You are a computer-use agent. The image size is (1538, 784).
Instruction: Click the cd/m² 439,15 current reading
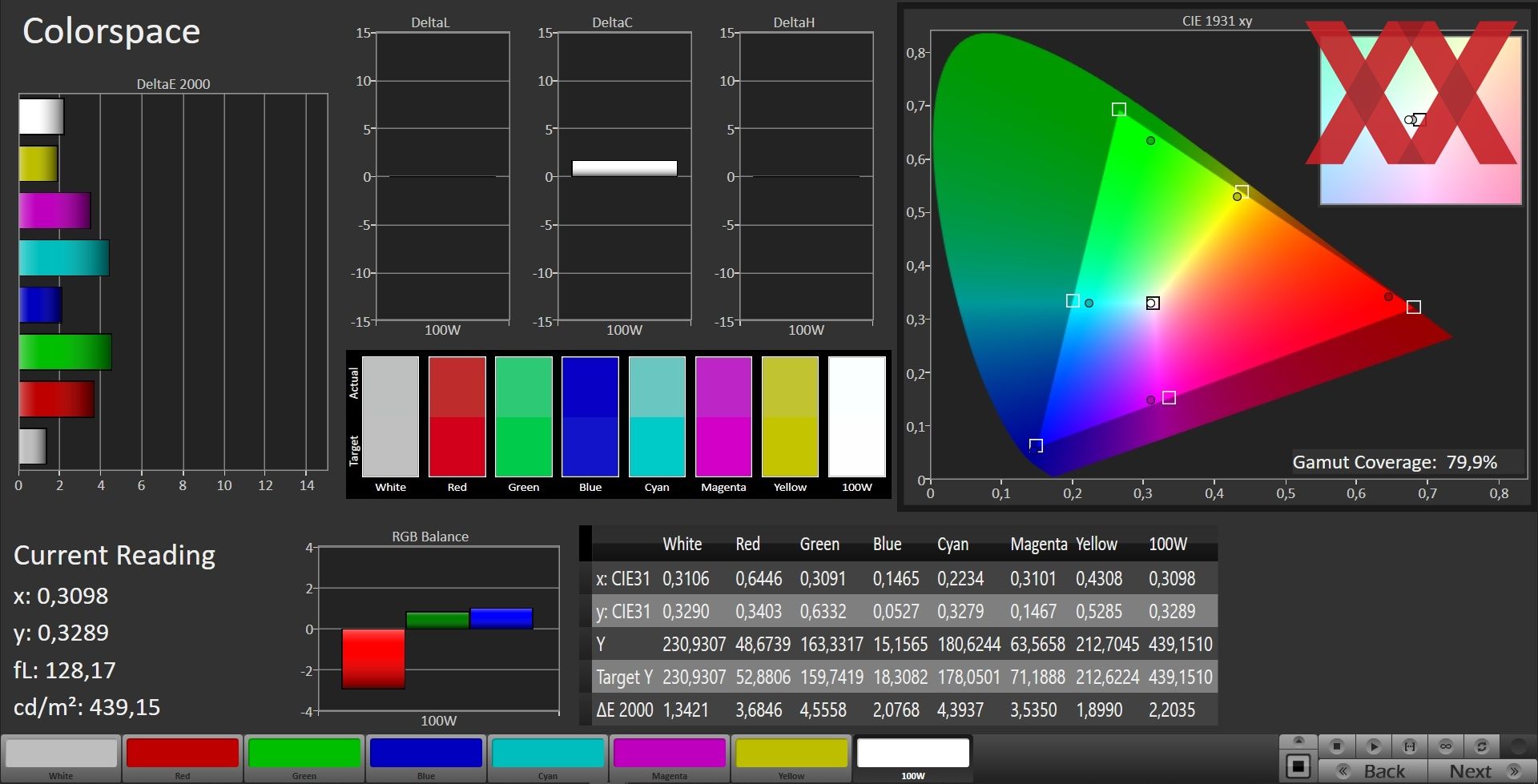tap(87, 707)
